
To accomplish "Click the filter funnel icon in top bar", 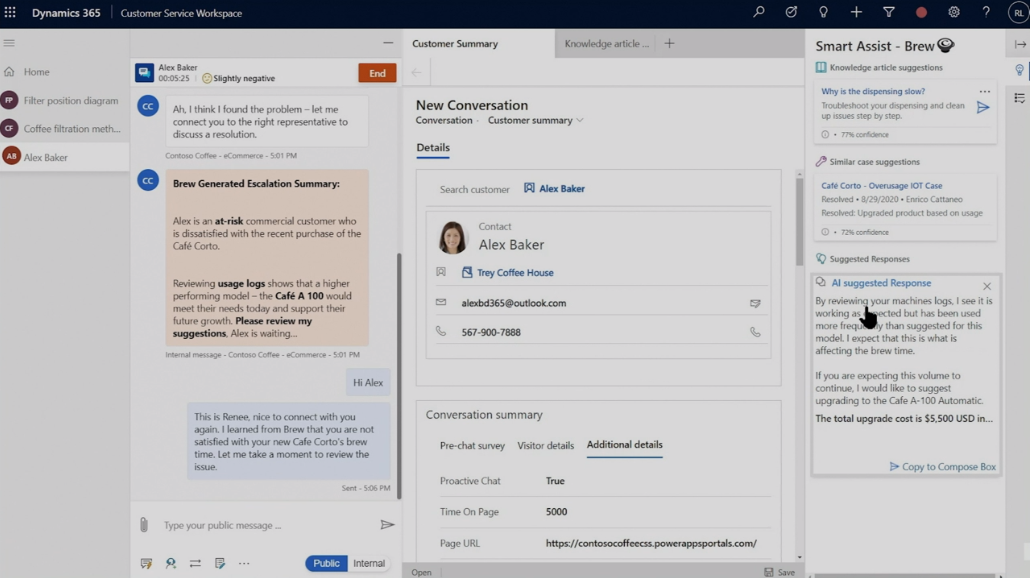I will point(889,13).
